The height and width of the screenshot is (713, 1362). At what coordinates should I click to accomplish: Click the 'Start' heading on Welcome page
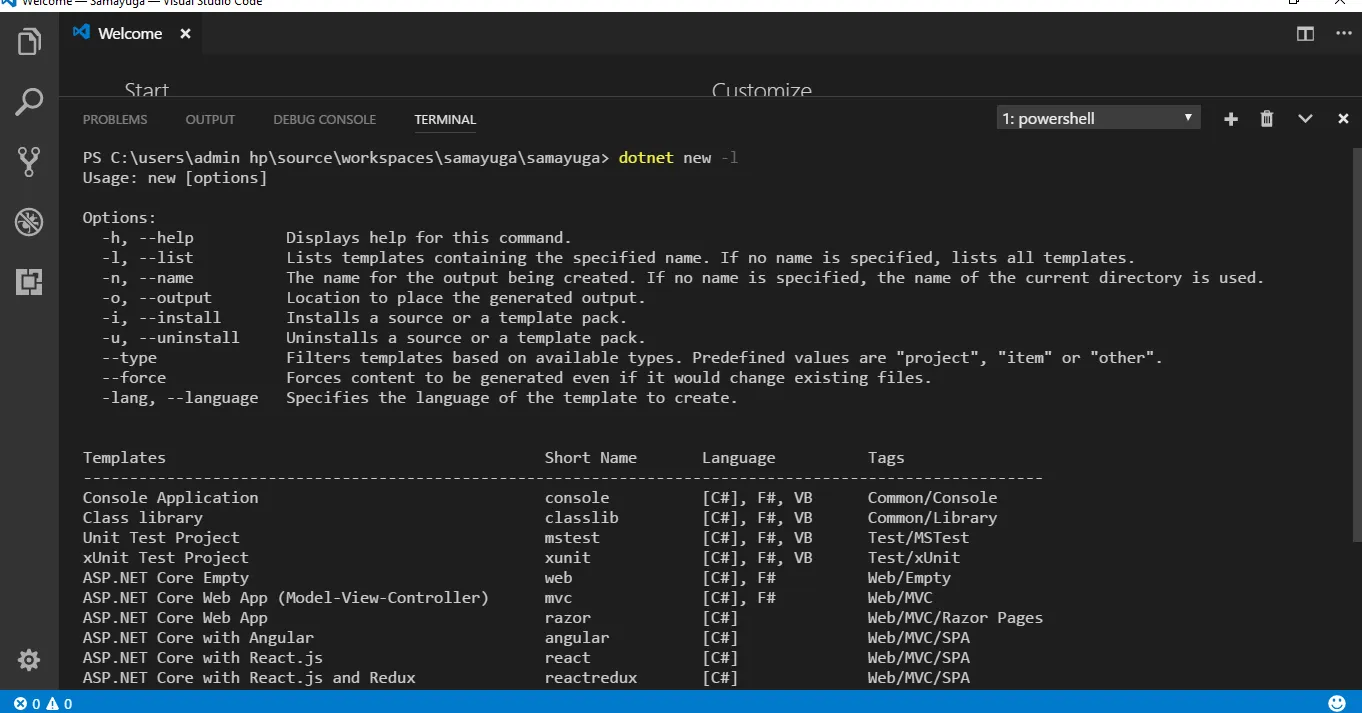click(x=147, y=90)
